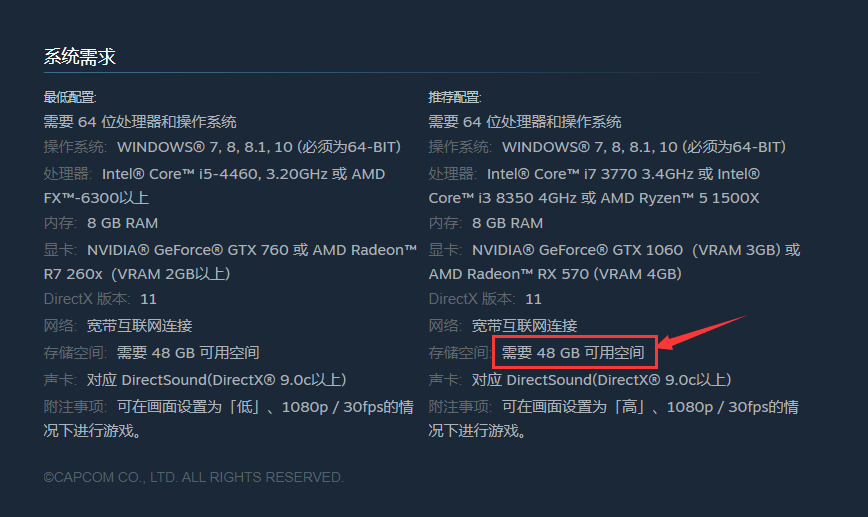This screenshot has height=517, width=868.
Task: Select the 最低配置 label
Action: (70, 97)
